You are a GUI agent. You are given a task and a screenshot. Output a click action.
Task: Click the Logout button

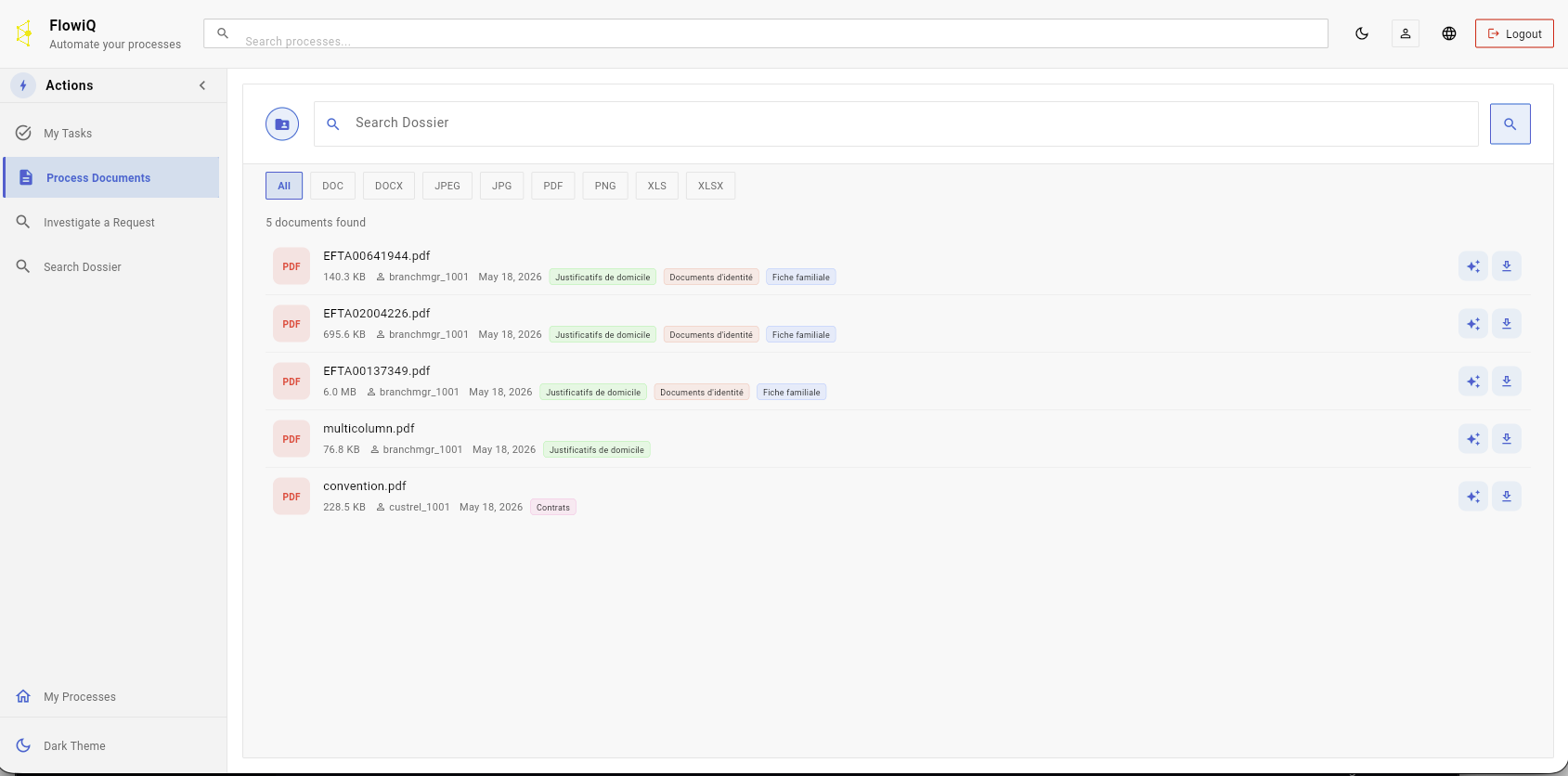point(1514,33)
